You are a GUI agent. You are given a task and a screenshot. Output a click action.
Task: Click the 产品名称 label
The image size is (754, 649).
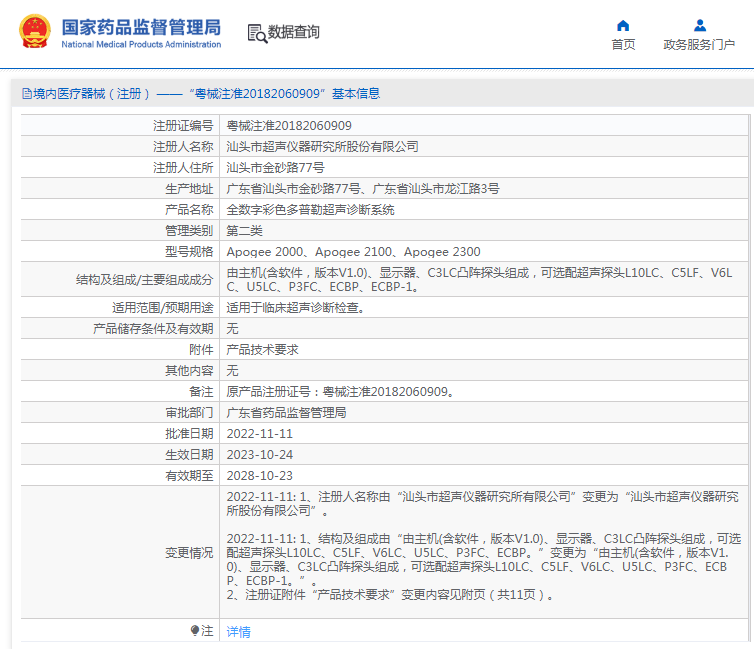pyautogui.click(x=189, y=210)
